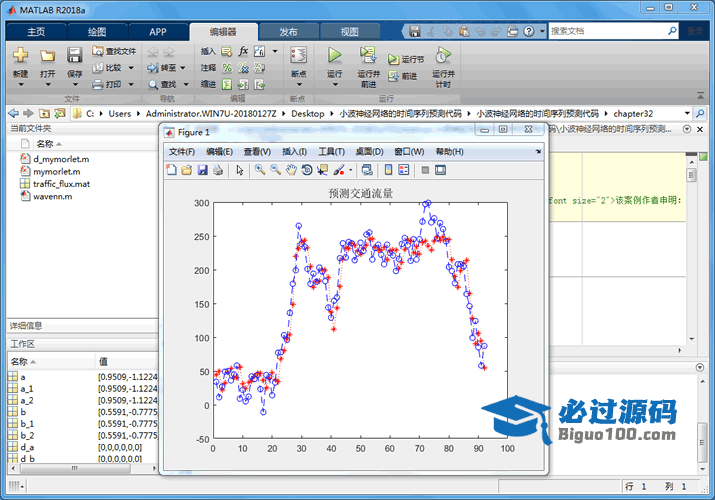Toggle the Insert Legend button

[403, 170]
